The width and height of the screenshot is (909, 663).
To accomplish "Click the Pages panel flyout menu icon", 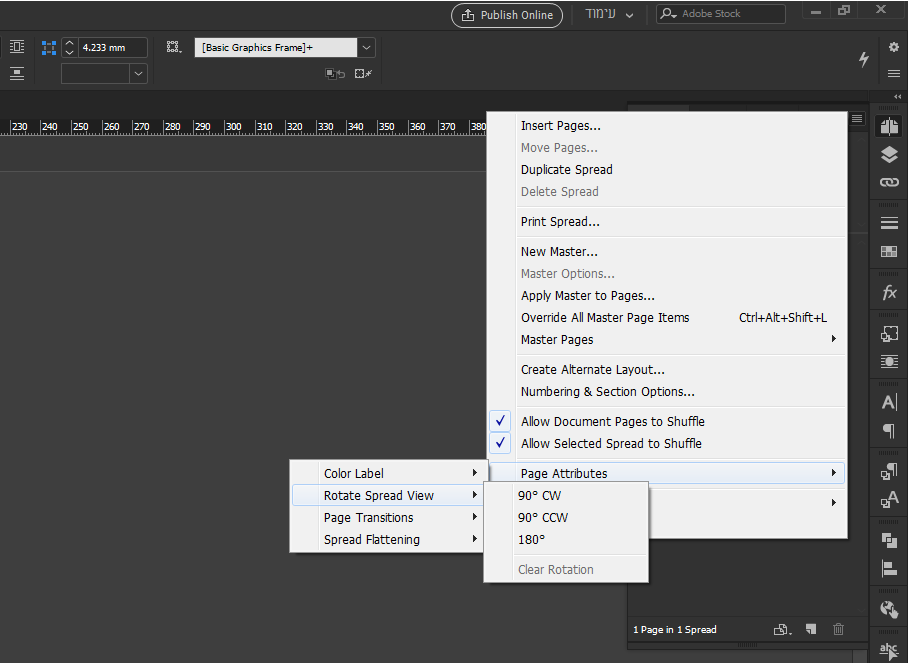I will [x=857, y=119].
